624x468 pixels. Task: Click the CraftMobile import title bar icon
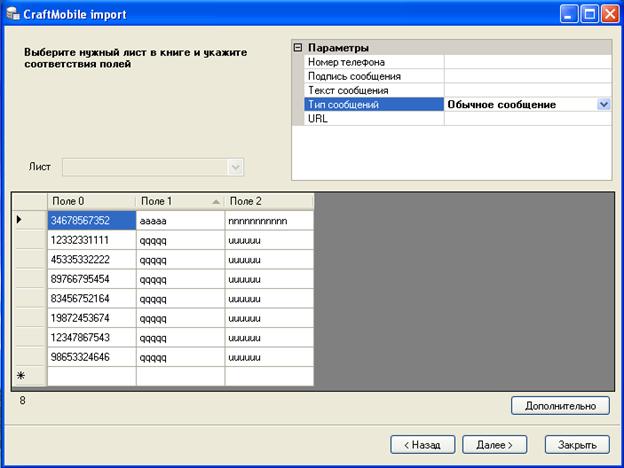(13, 14)
